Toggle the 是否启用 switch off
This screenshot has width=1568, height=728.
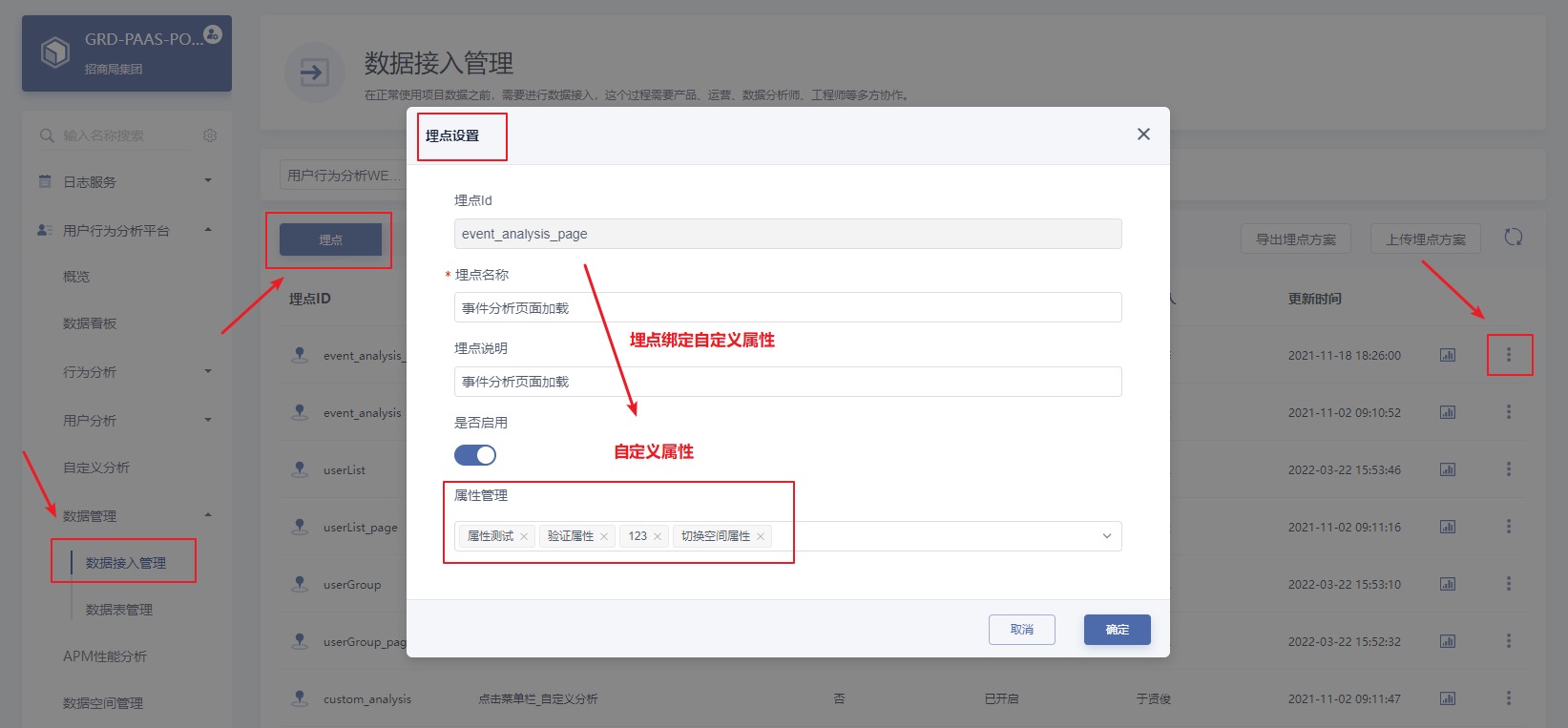click(x=475, y=455)
